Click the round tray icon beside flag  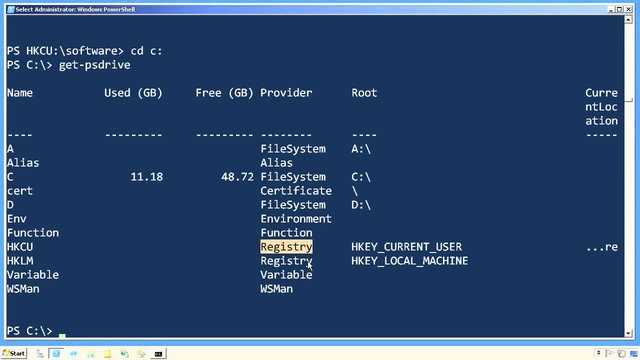pyautogui.click(x=622, y=354)
